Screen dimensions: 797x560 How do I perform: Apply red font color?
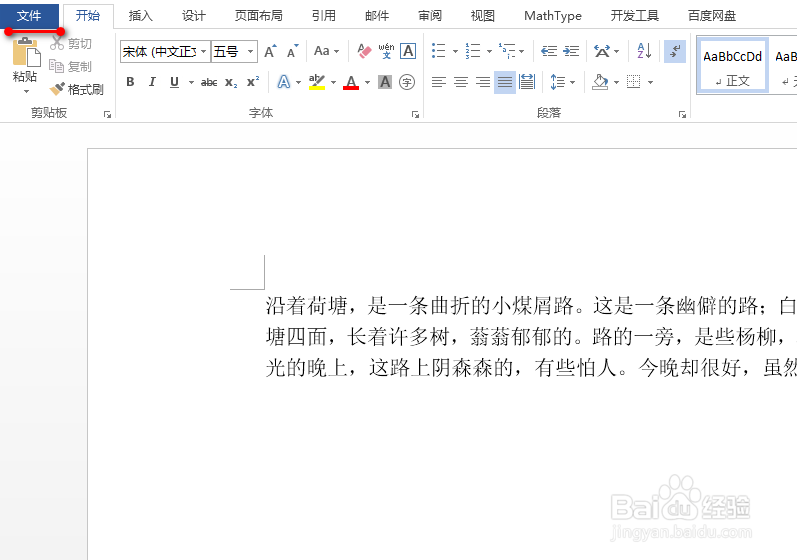(351, 82)
